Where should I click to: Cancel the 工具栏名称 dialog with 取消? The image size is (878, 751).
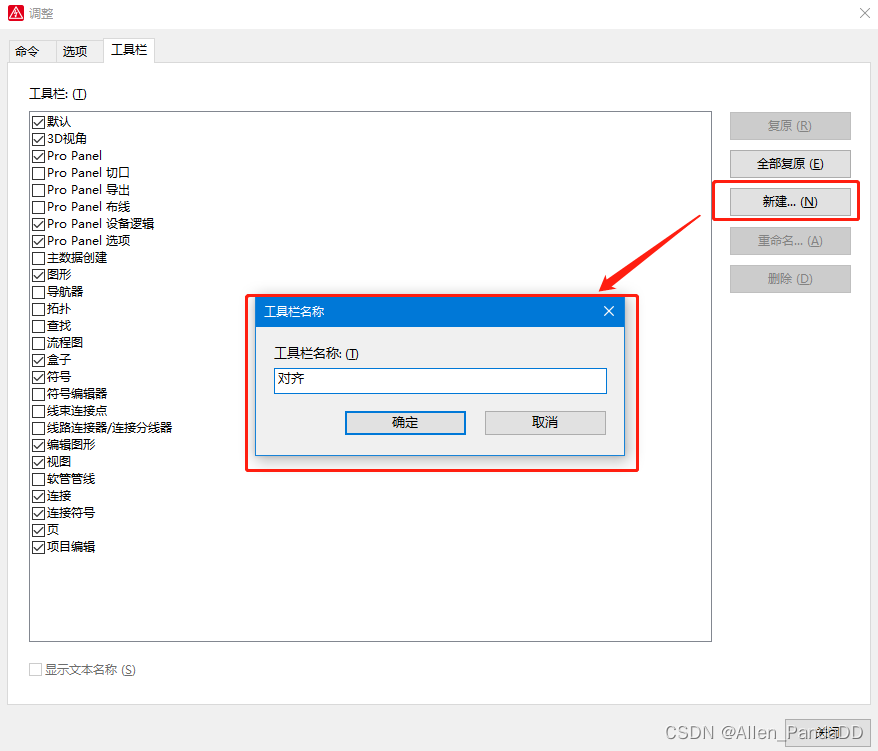(x=545, y=423)
